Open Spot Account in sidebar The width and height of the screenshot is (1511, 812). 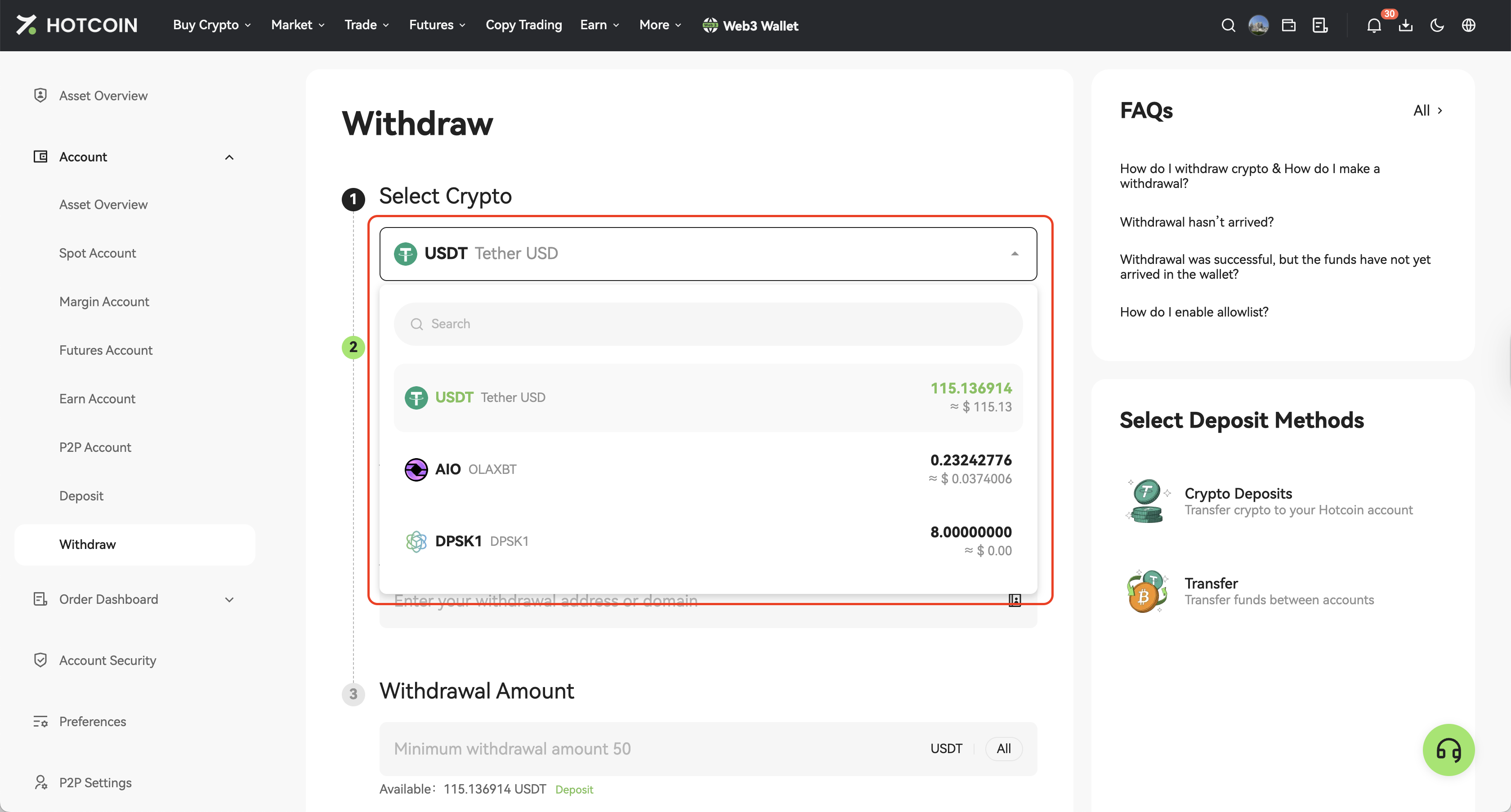point(98,253)
